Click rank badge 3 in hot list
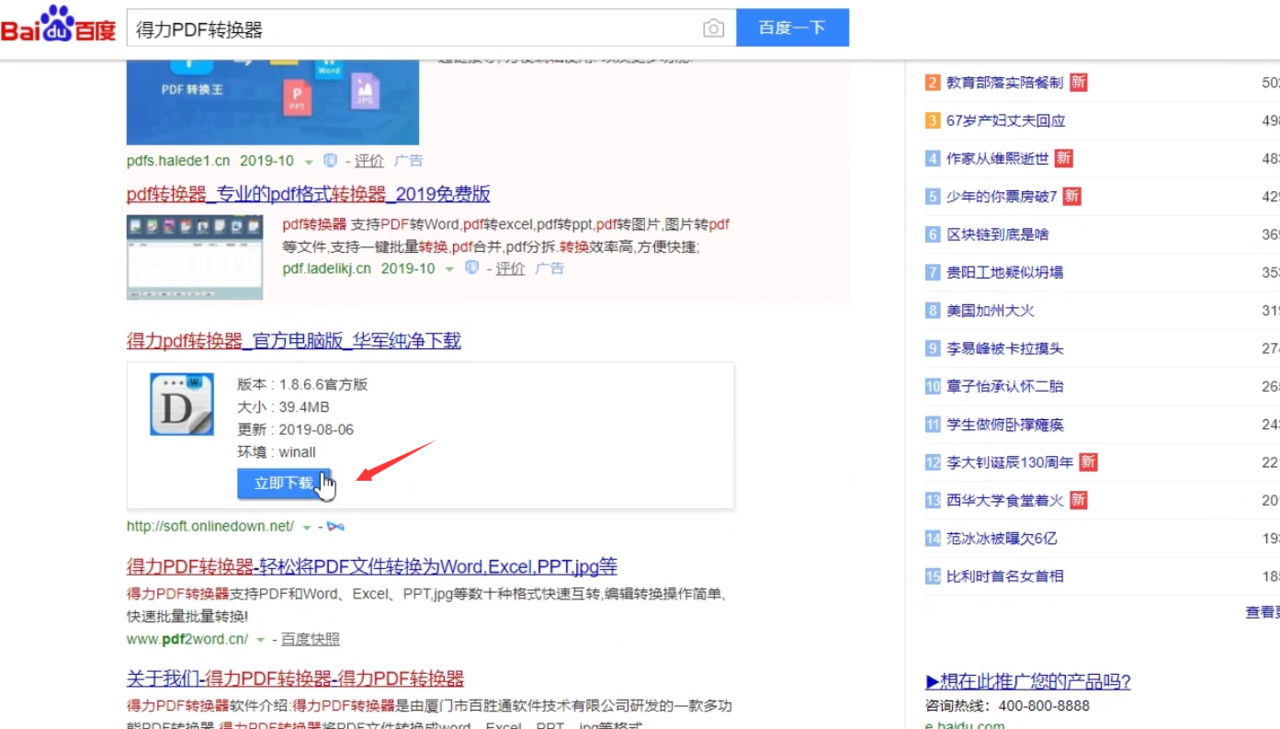Screen dimensions: 1280x729 click(x=933, y=121)
